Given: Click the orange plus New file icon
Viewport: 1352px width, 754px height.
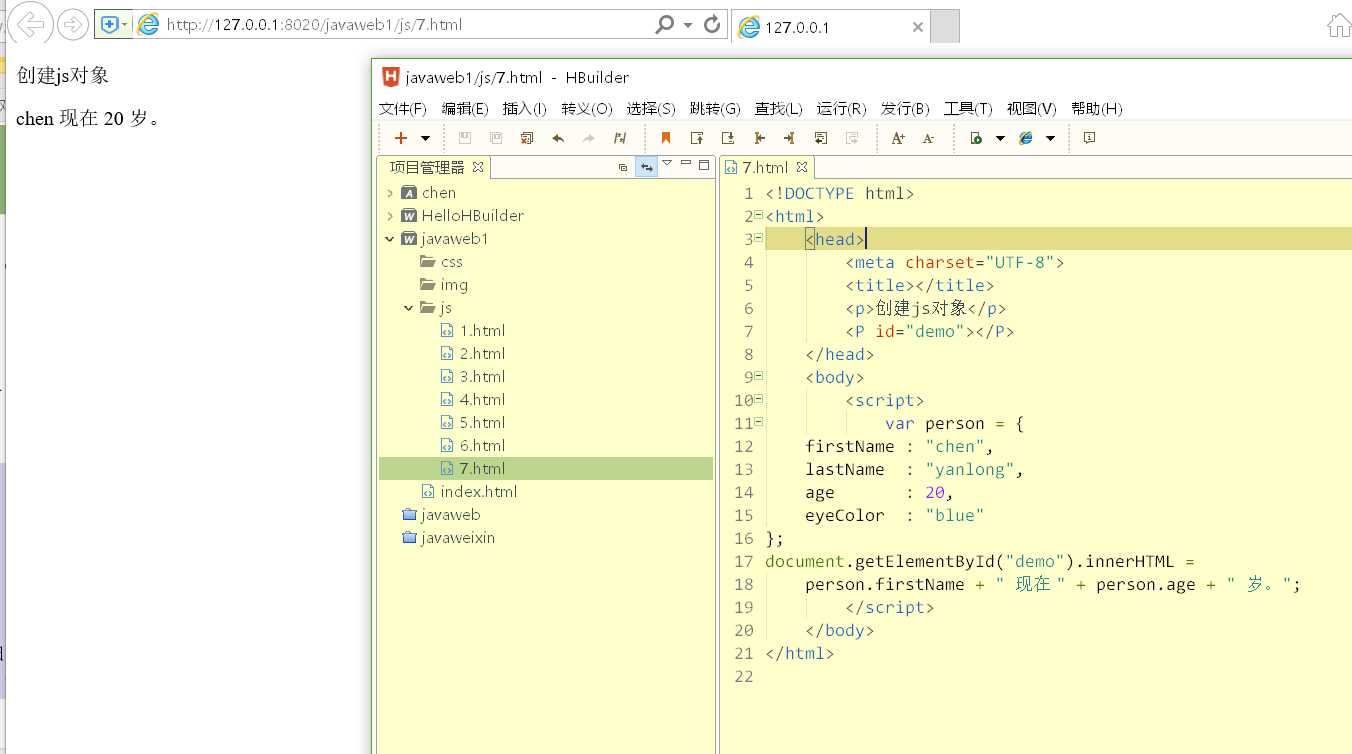Looking at the screenshot, I should [x=401, y=138].
